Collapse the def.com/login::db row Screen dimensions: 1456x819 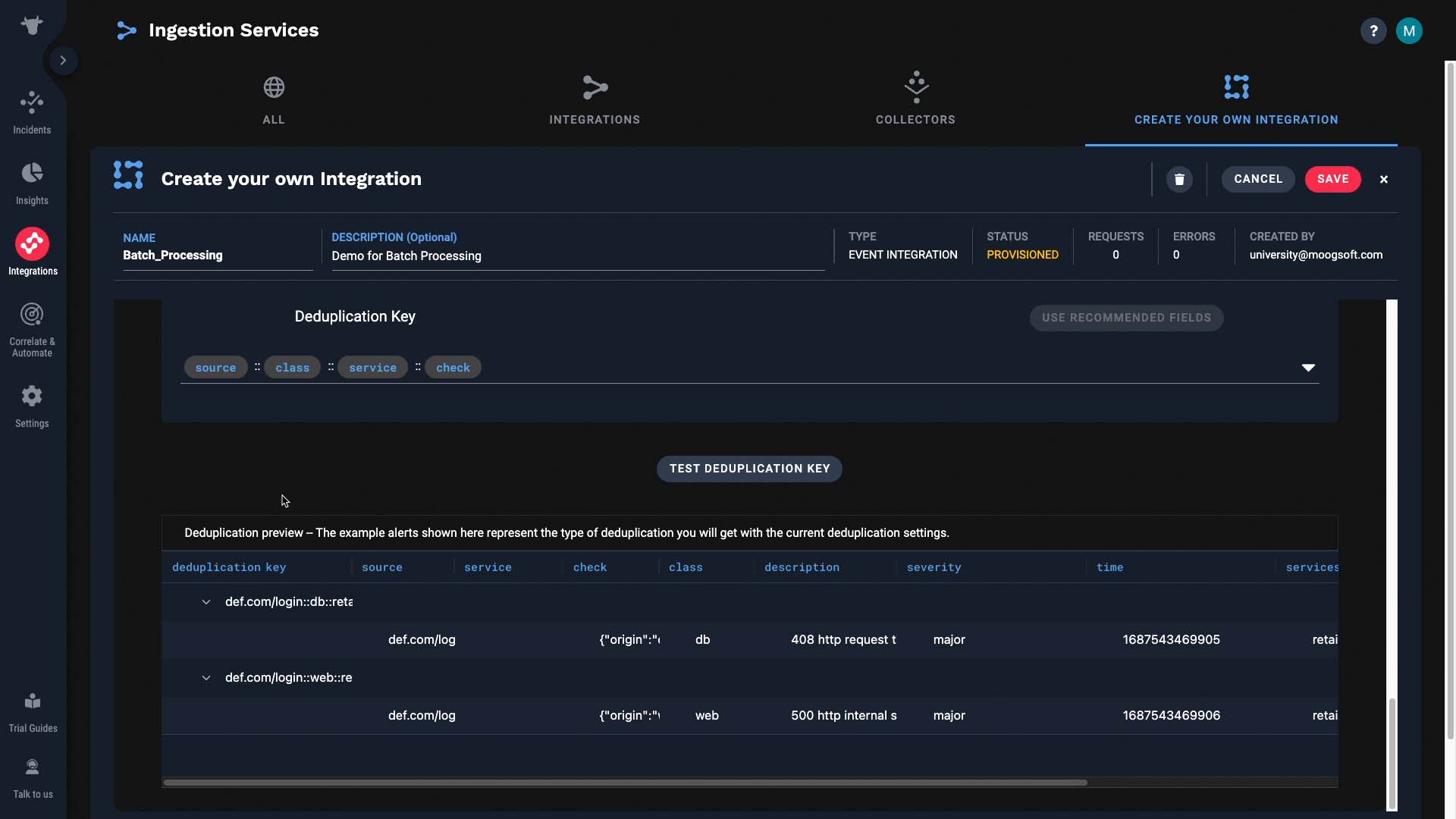[206, 602]
